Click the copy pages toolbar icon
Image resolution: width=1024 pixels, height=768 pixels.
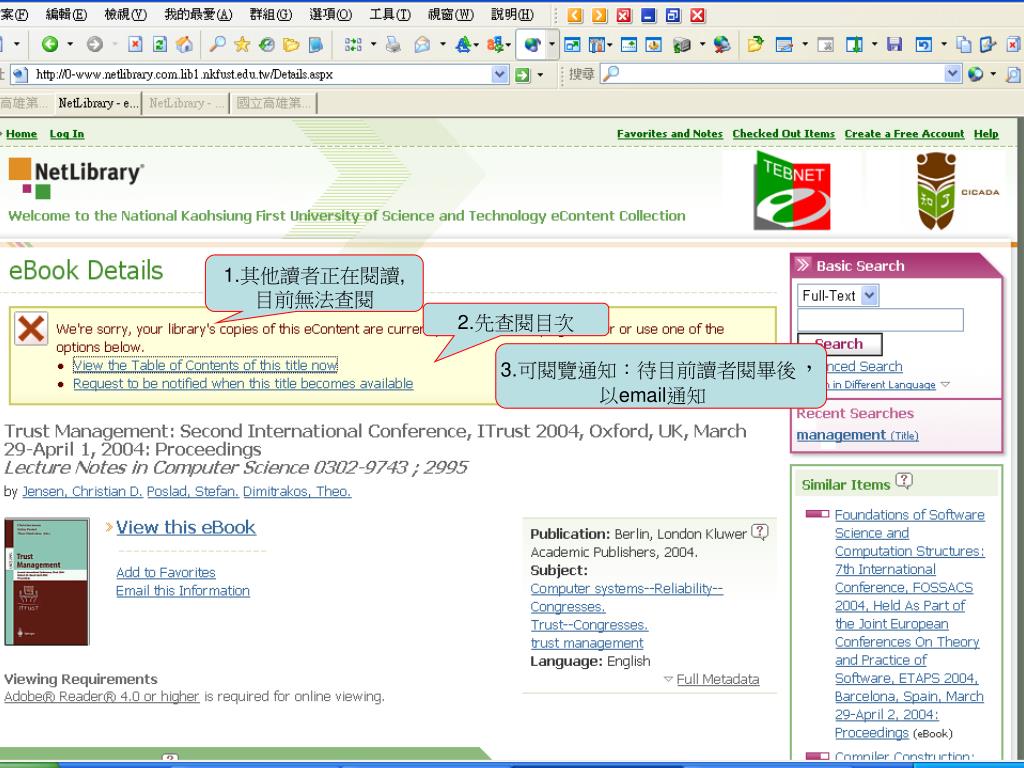point(963,44)
